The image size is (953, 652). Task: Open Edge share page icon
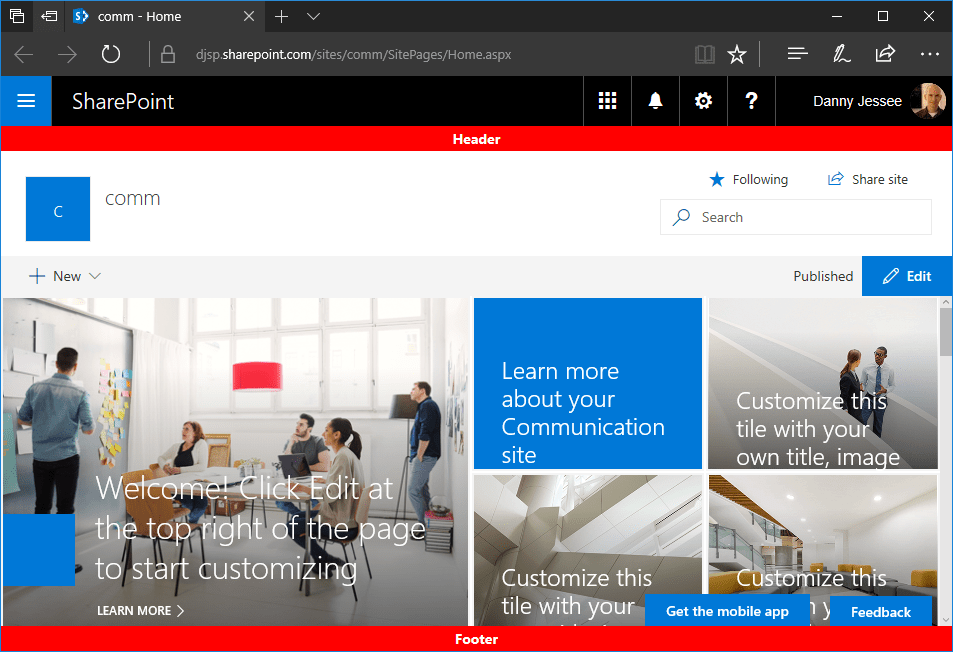point(885,53)
